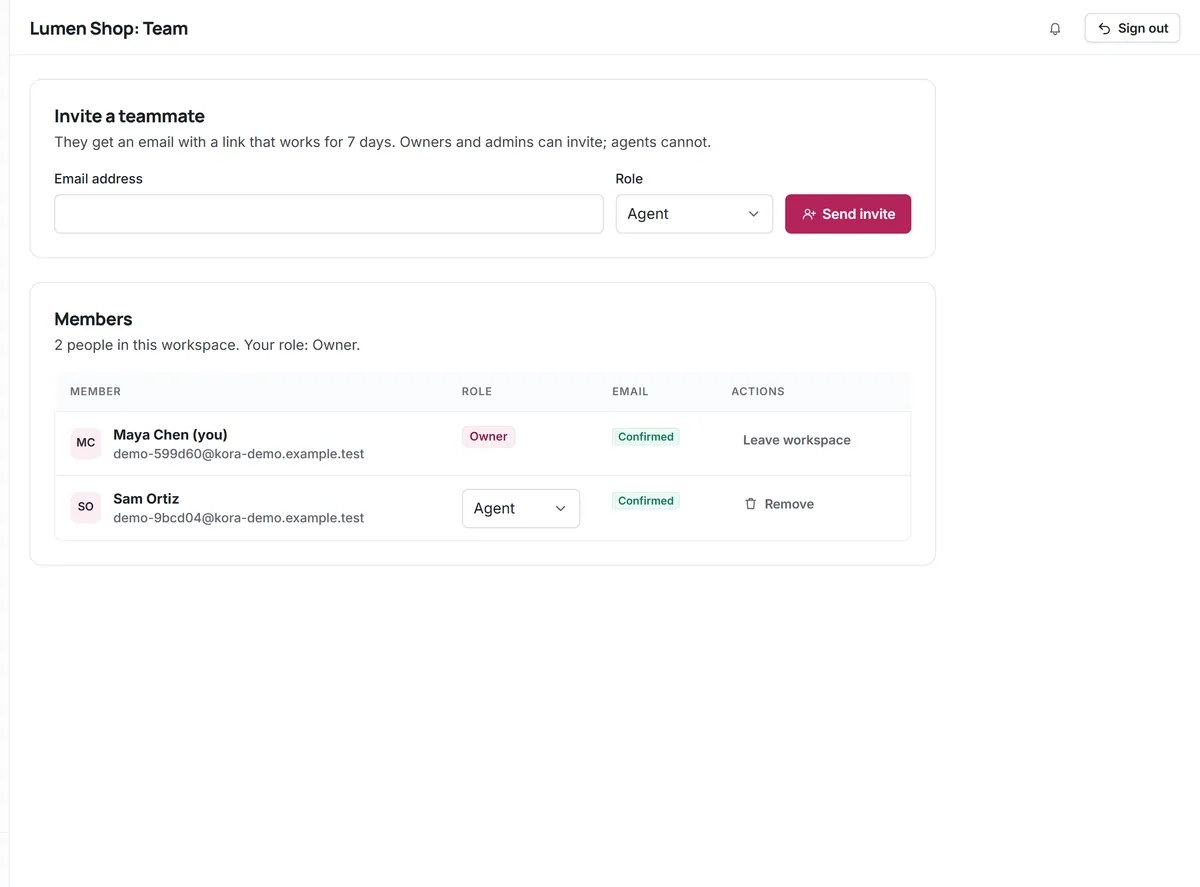Click the MEMBER column header
Image resolution: width=1200 pixels, height=887 pixels.
point(95,391)
